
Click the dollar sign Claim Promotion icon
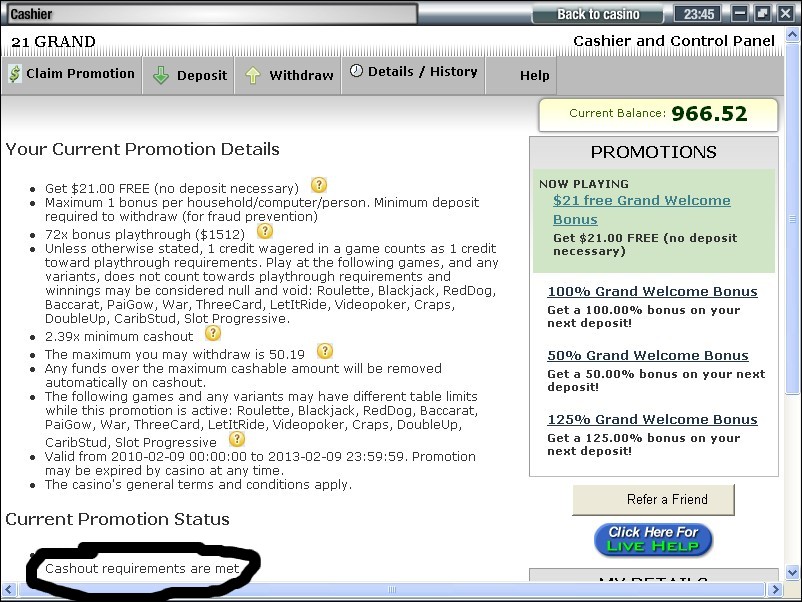15,74
